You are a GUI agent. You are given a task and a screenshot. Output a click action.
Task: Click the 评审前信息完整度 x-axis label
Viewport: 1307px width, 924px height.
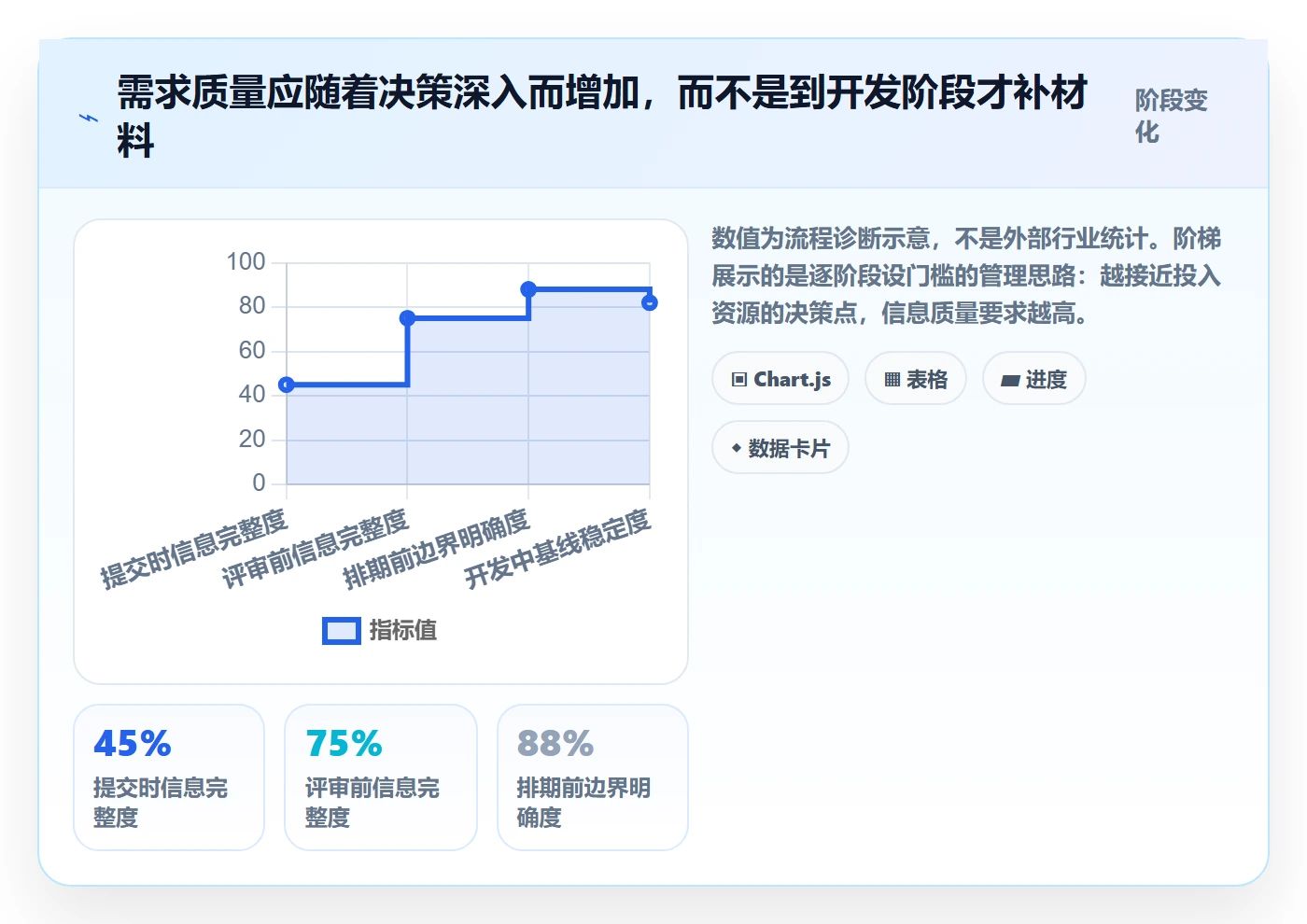(x=316, y=550)
